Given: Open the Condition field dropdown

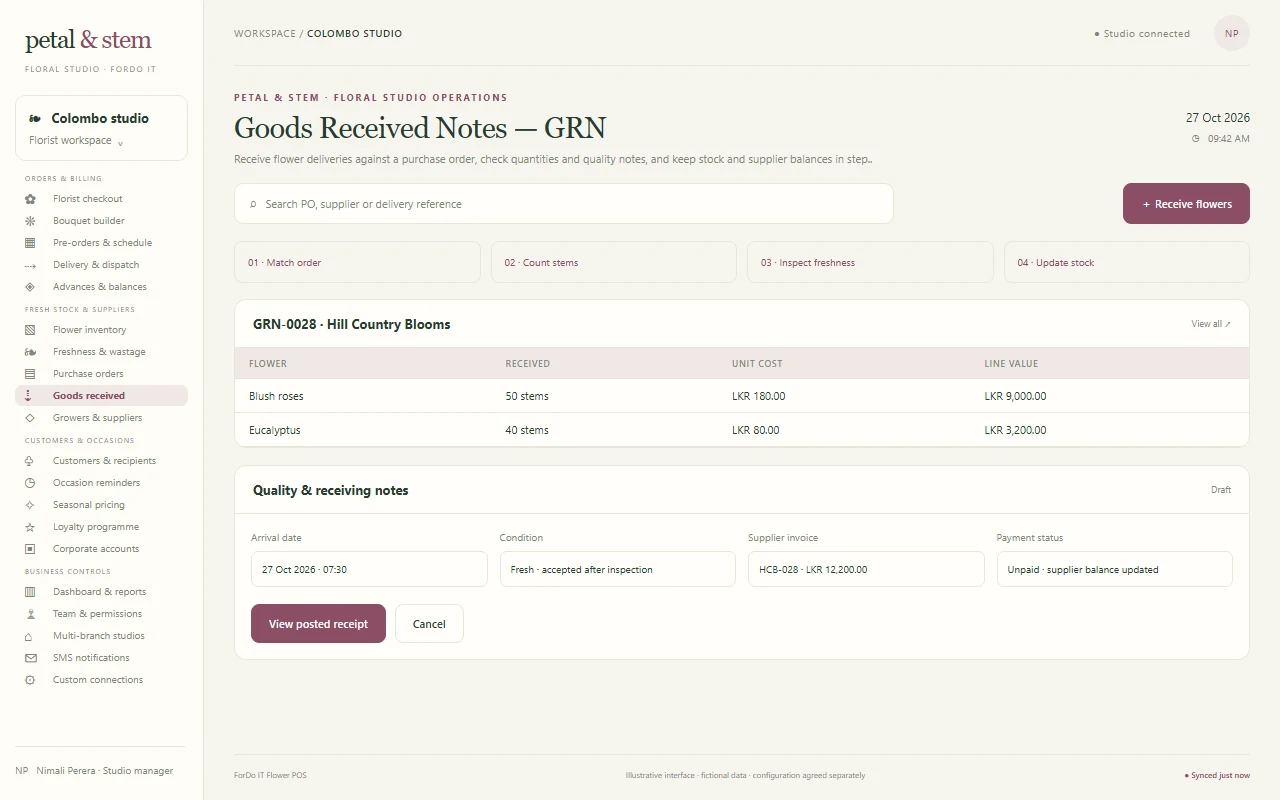Looking at the screenshot, I should point(617,569).
